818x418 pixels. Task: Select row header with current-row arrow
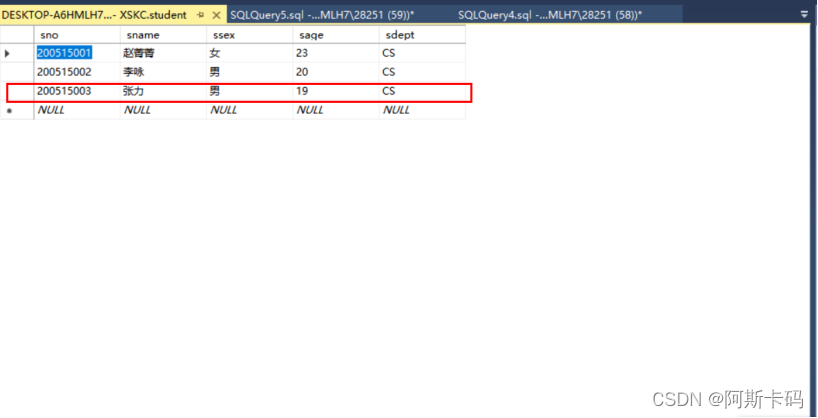click(x=17, y=53)
